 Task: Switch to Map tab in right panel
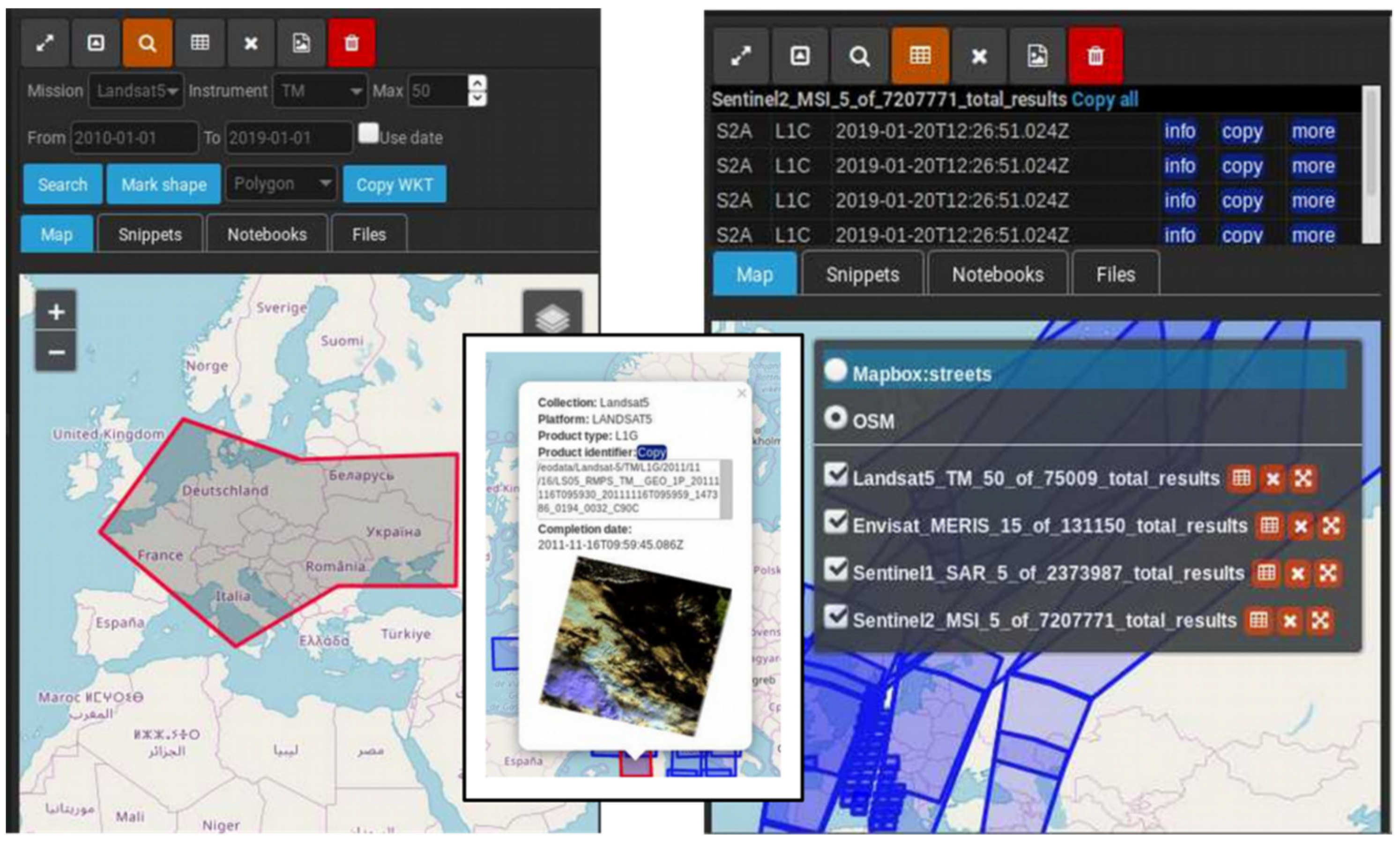tap(754, 274)
